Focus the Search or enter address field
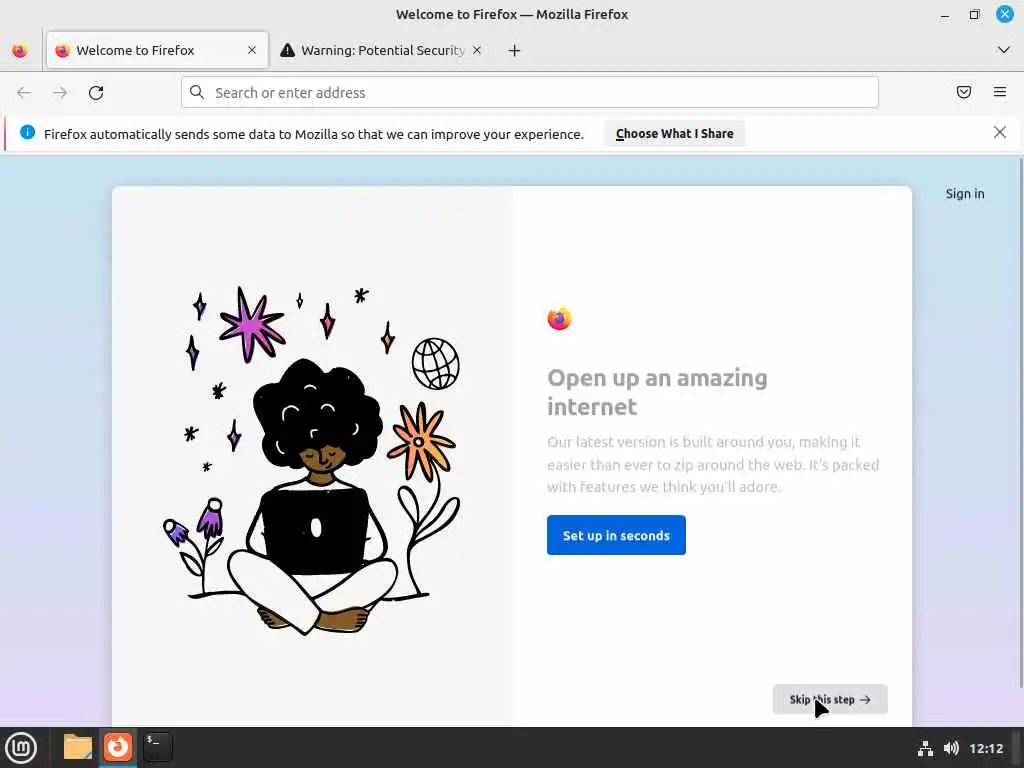 [x=530, y=92]
